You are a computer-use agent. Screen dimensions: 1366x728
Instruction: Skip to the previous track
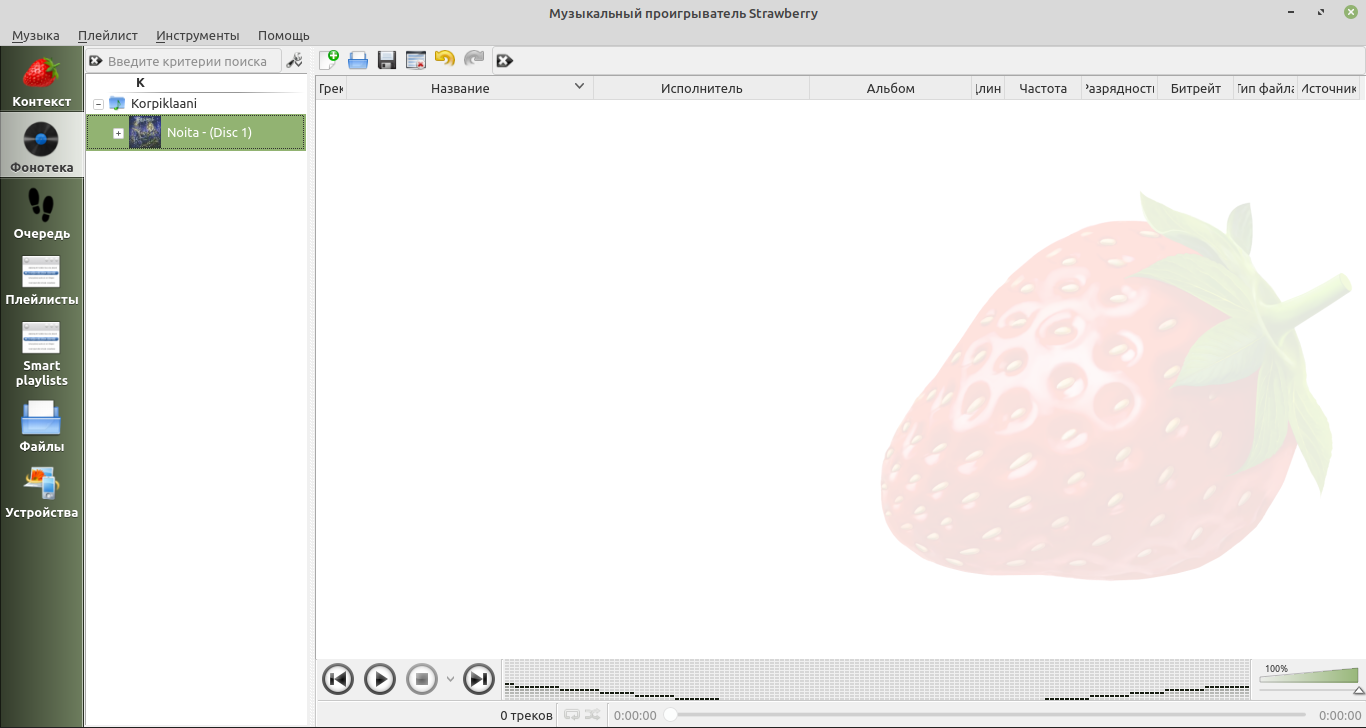(338, 680)
